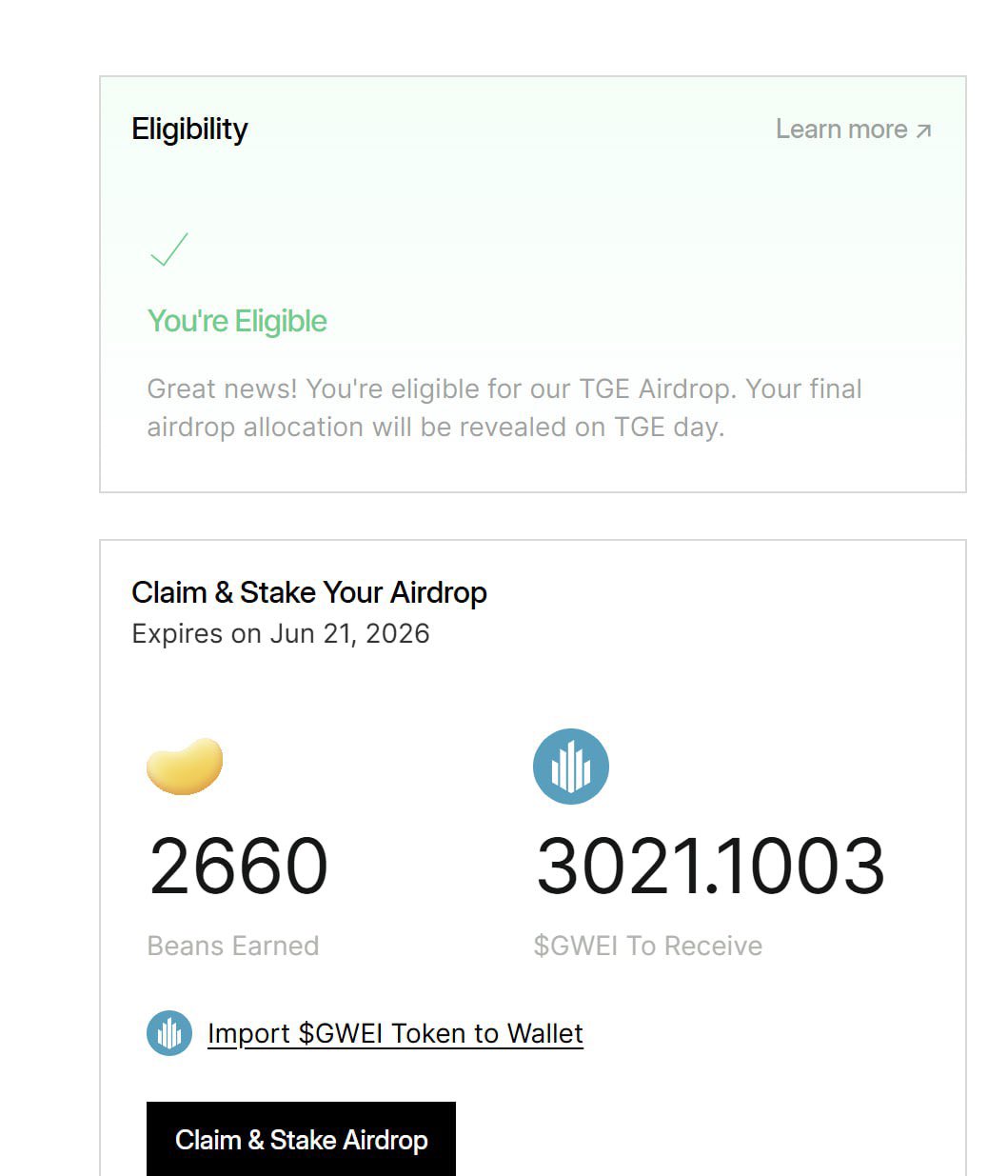Click Import $GWEI Token to Wallet

click(395, 1033)
